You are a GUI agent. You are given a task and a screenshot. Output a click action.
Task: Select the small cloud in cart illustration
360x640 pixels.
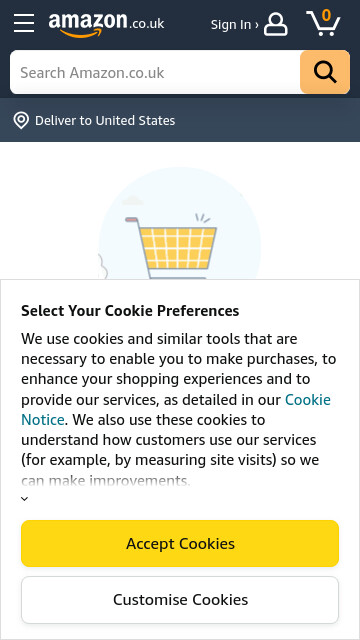[x=133, y=200]
